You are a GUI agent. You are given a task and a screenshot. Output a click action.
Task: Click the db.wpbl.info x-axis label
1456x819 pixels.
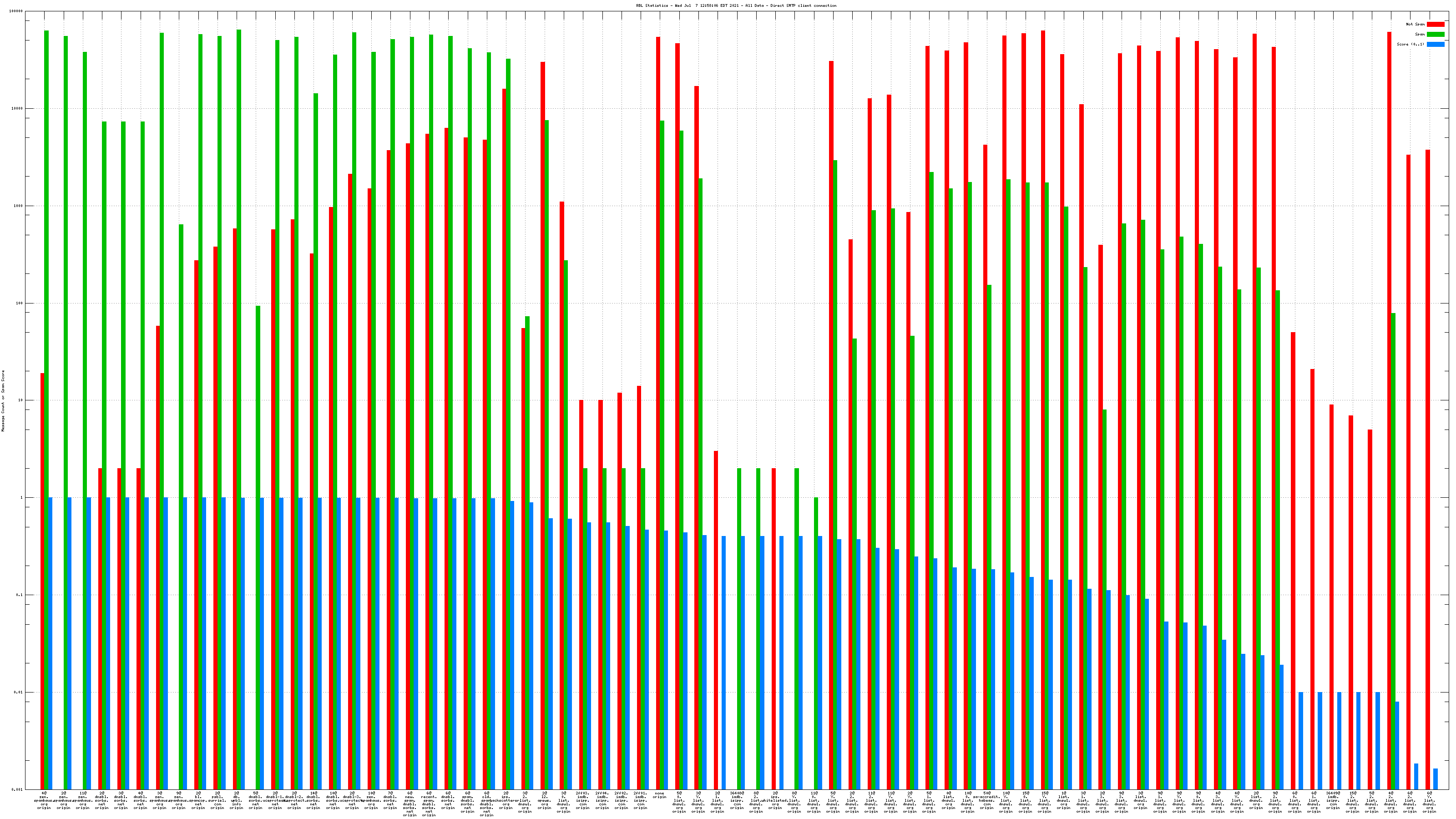236,800
